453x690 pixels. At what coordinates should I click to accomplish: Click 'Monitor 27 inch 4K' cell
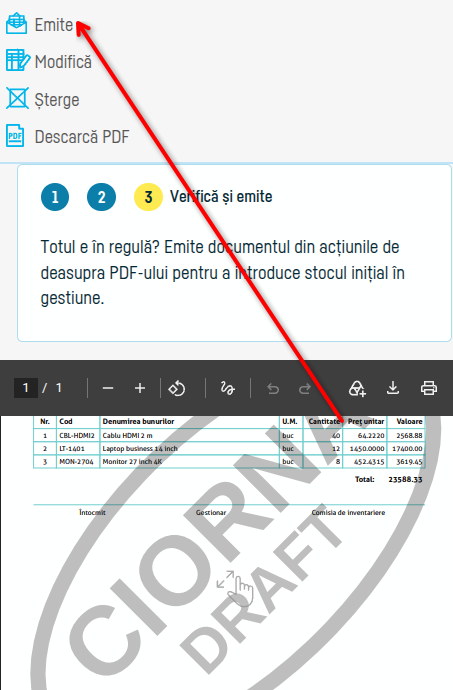click(133, 462)
